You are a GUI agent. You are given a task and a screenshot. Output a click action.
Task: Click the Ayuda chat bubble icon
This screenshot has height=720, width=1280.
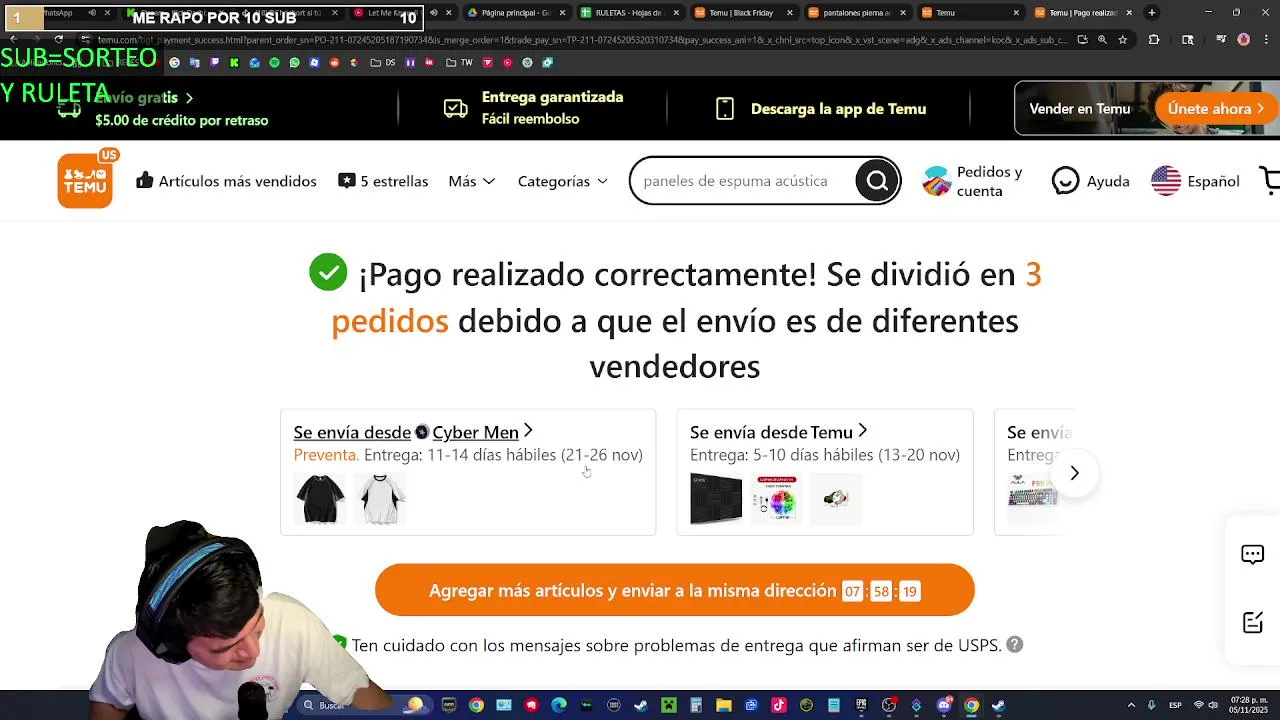coord(1066,181)
